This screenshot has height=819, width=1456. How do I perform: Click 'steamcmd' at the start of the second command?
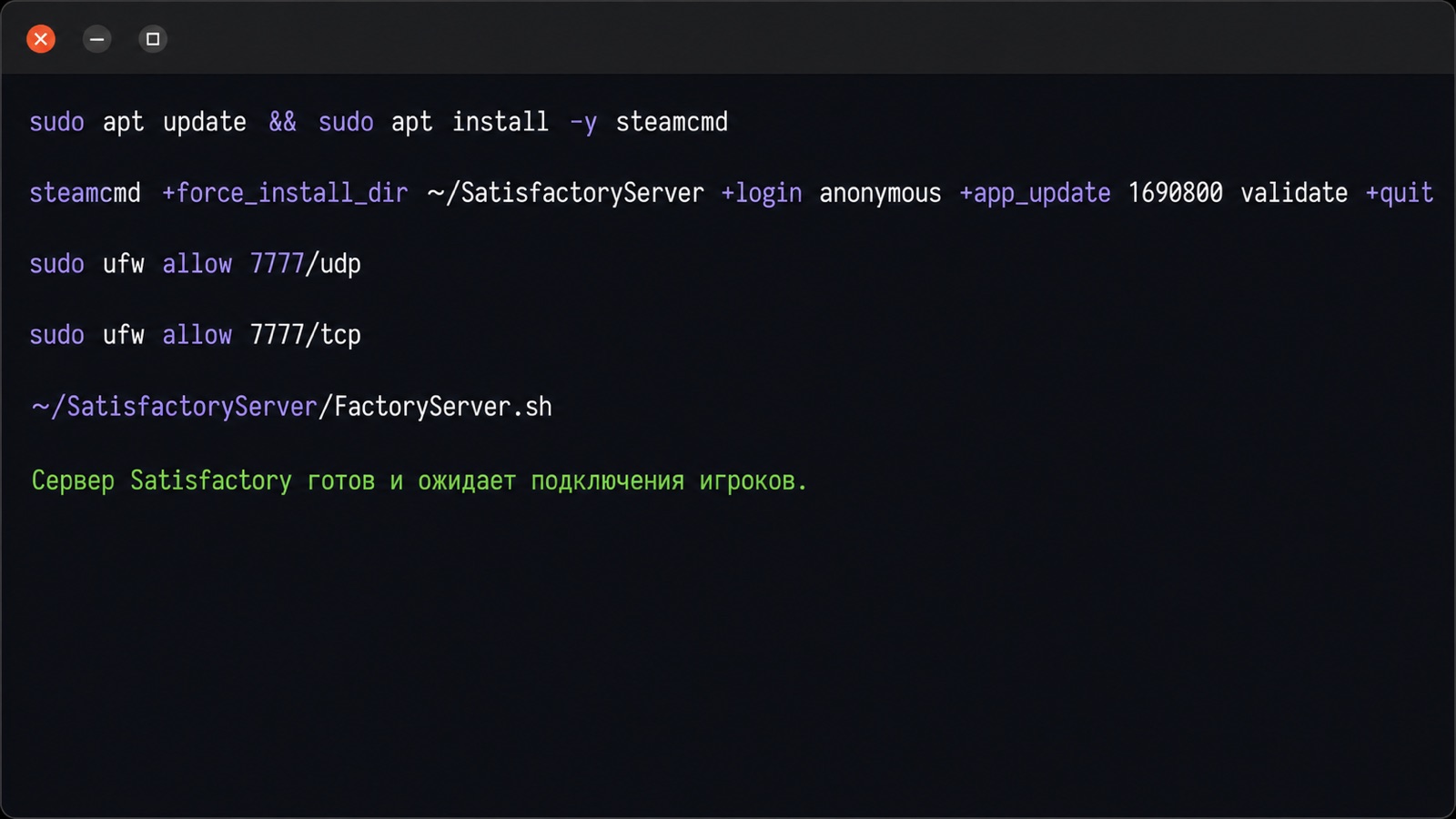click(86, 193)
